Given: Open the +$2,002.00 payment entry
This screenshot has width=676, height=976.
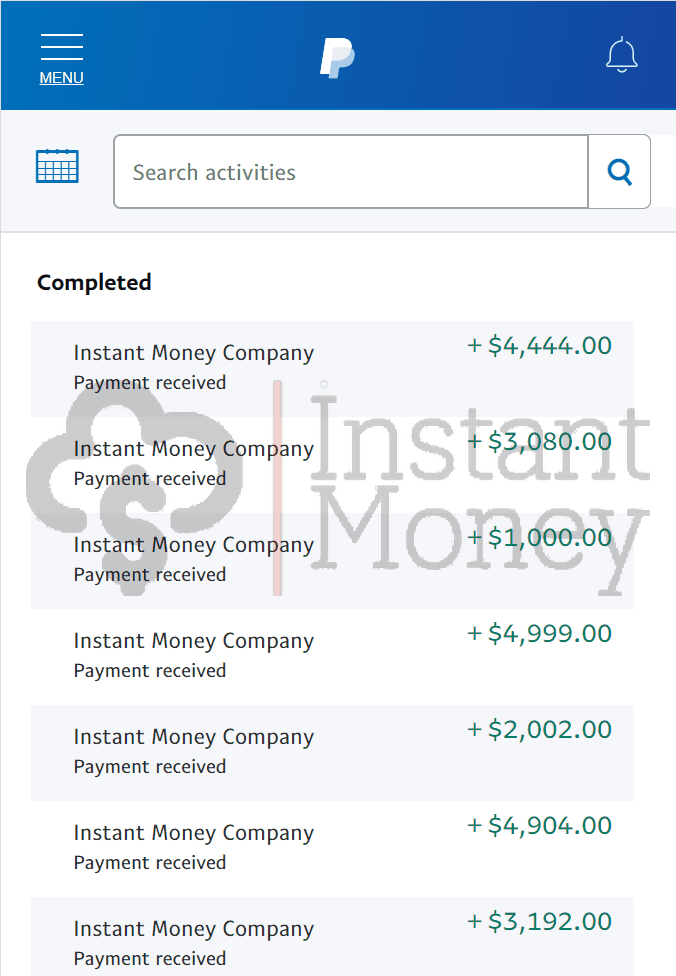Looking at the screenshot, I should tap(332, 753).
